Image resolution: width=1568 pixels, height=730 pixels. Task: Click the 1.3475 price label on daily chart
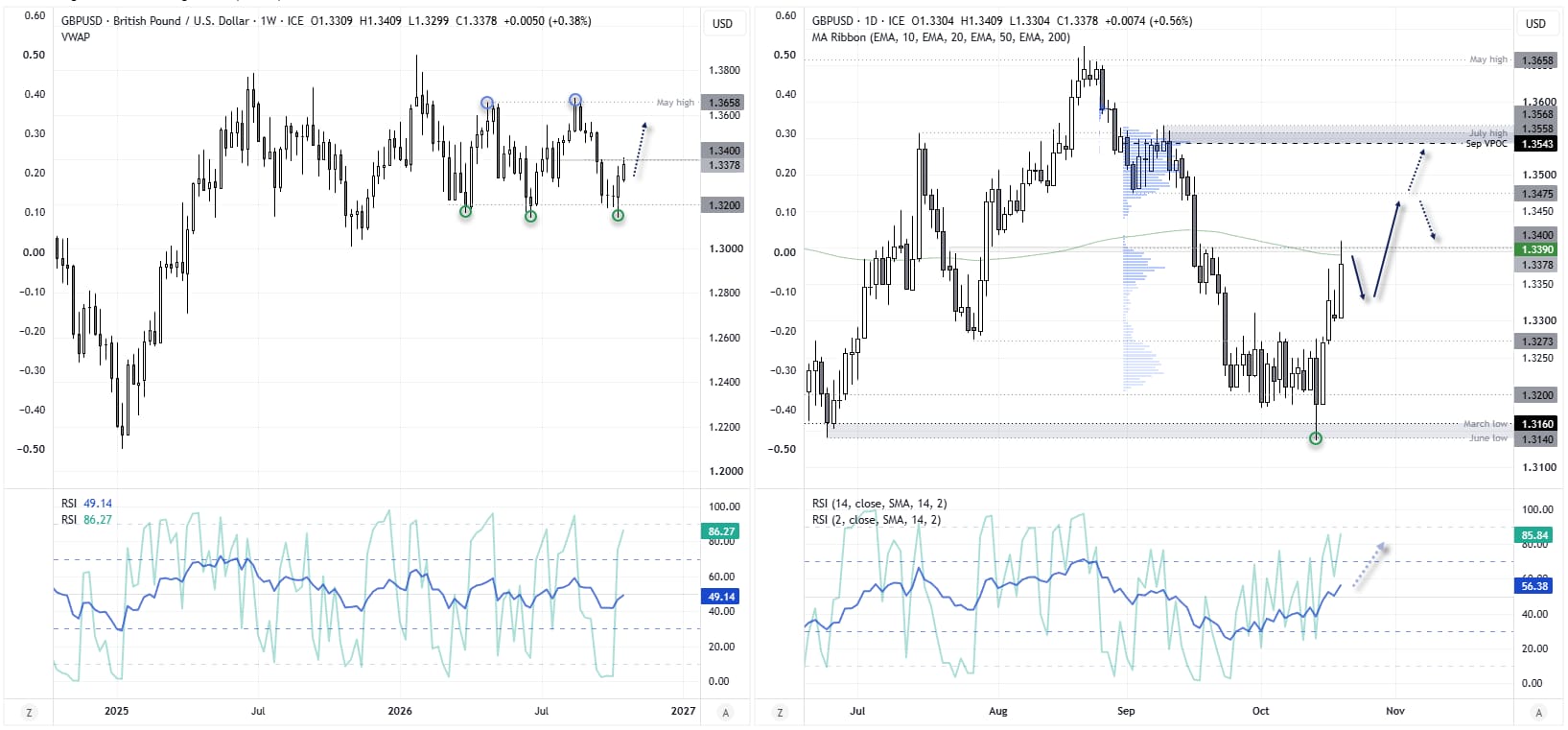[1537, 194]
